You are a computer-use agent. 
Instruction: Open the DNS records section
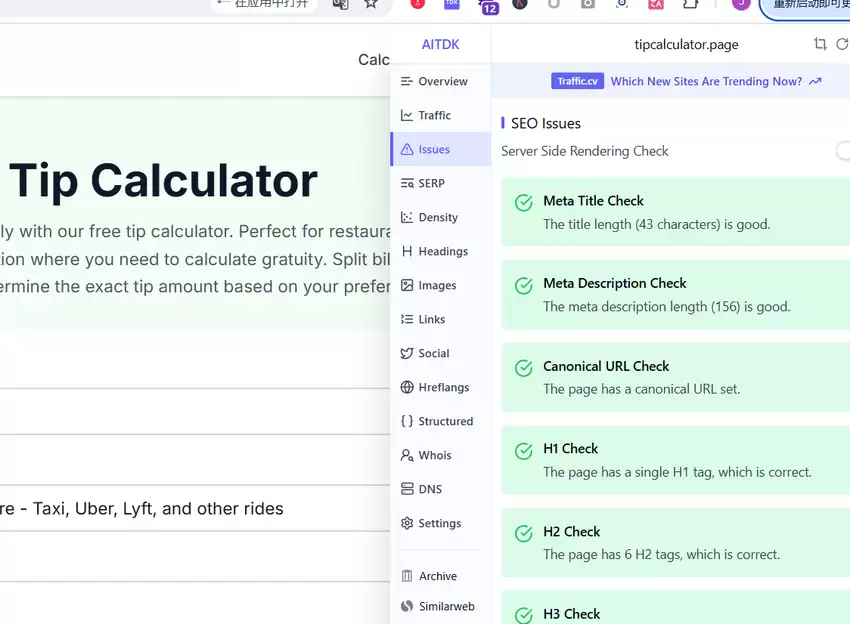coord(440,489)
